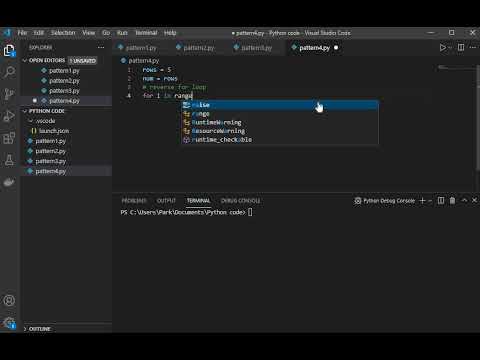Image resolution: width=480 pixels, height=360 pixels.
Task: Open the Run menu
Action: (122, 33)
